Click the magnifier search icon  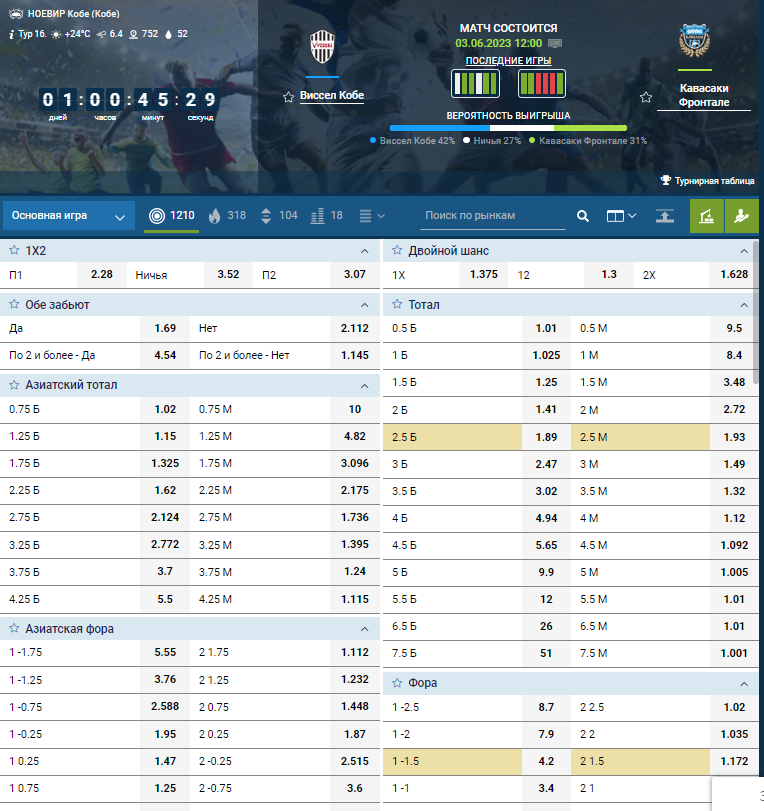(x=583, y=216)
